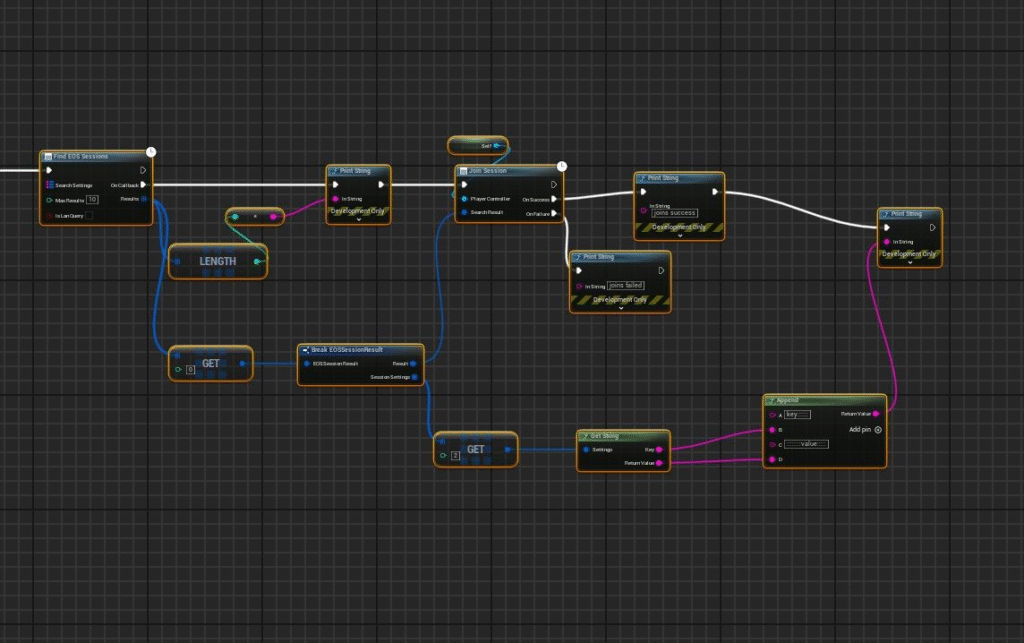Click the Session Settings output pin

point(419,377)
